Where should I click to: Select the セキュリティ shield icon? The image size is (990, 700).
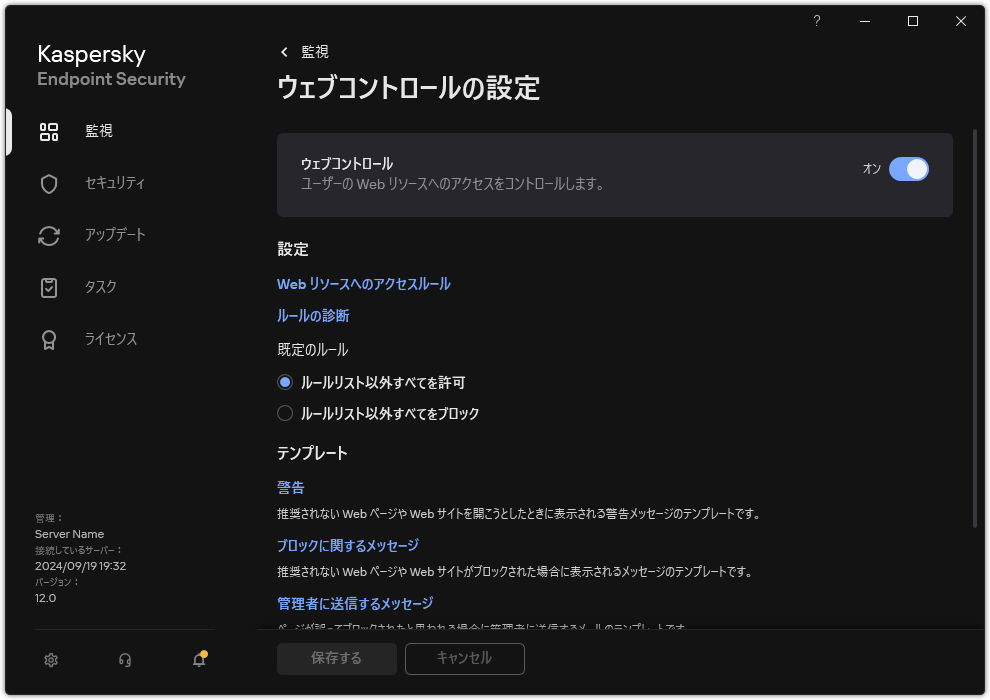(49, 183)
